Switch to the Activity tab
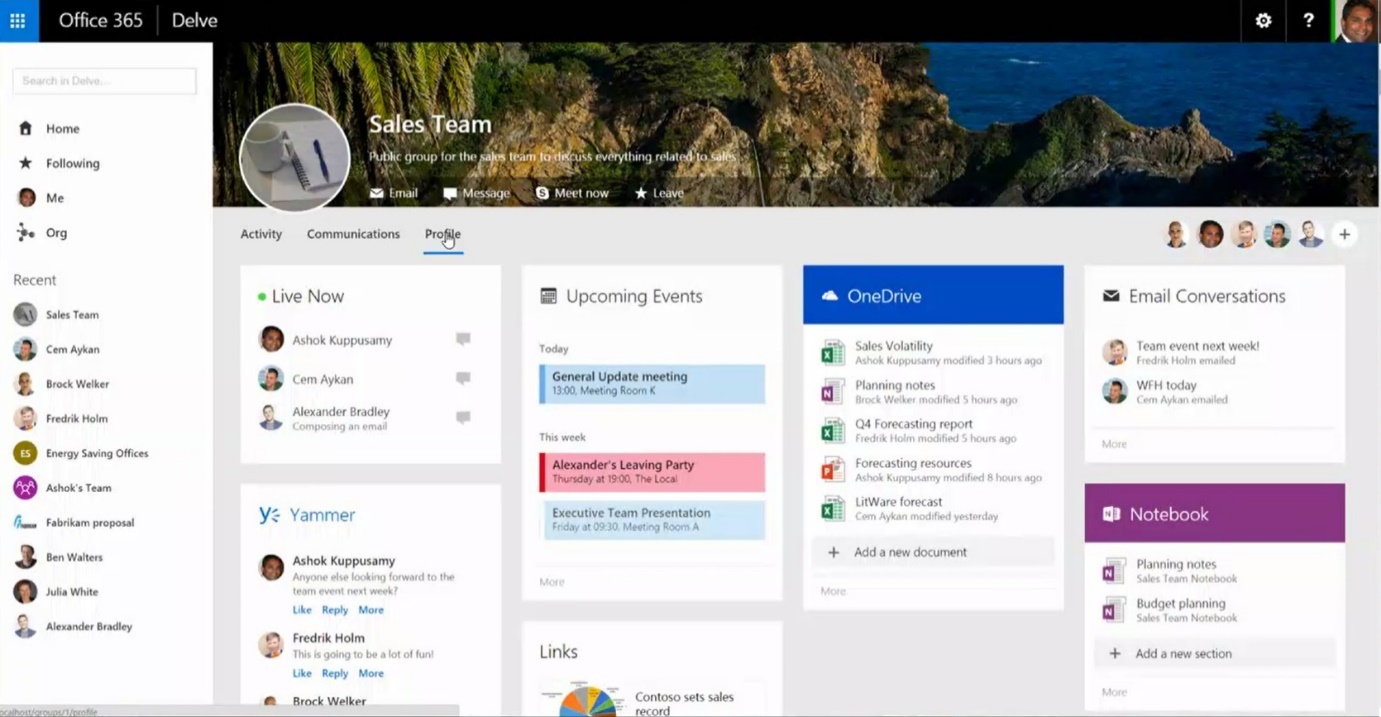 (261, 234)
